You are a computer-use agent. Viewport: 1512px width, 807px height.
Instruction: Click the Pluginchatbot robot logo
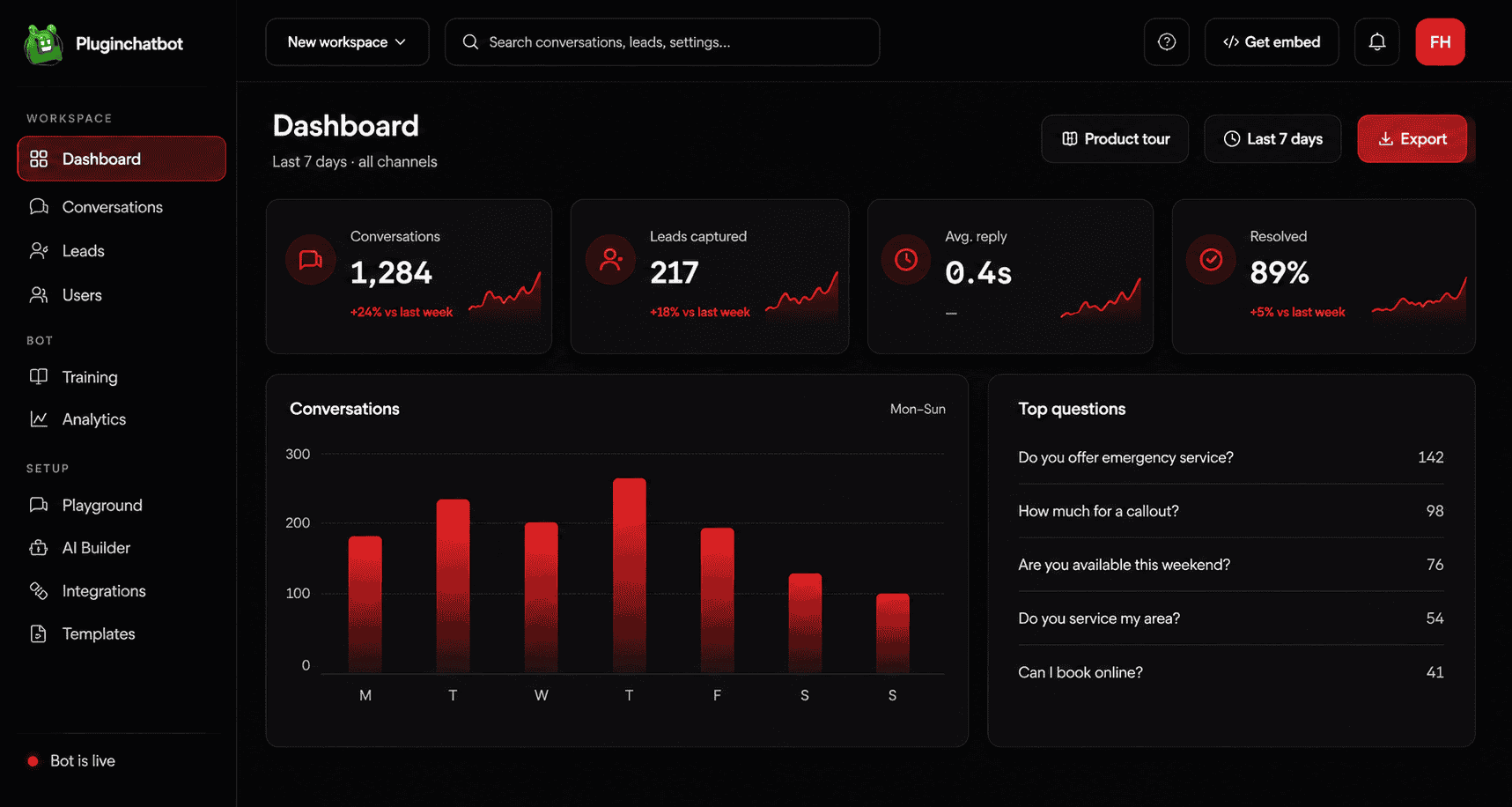point(43,44)
